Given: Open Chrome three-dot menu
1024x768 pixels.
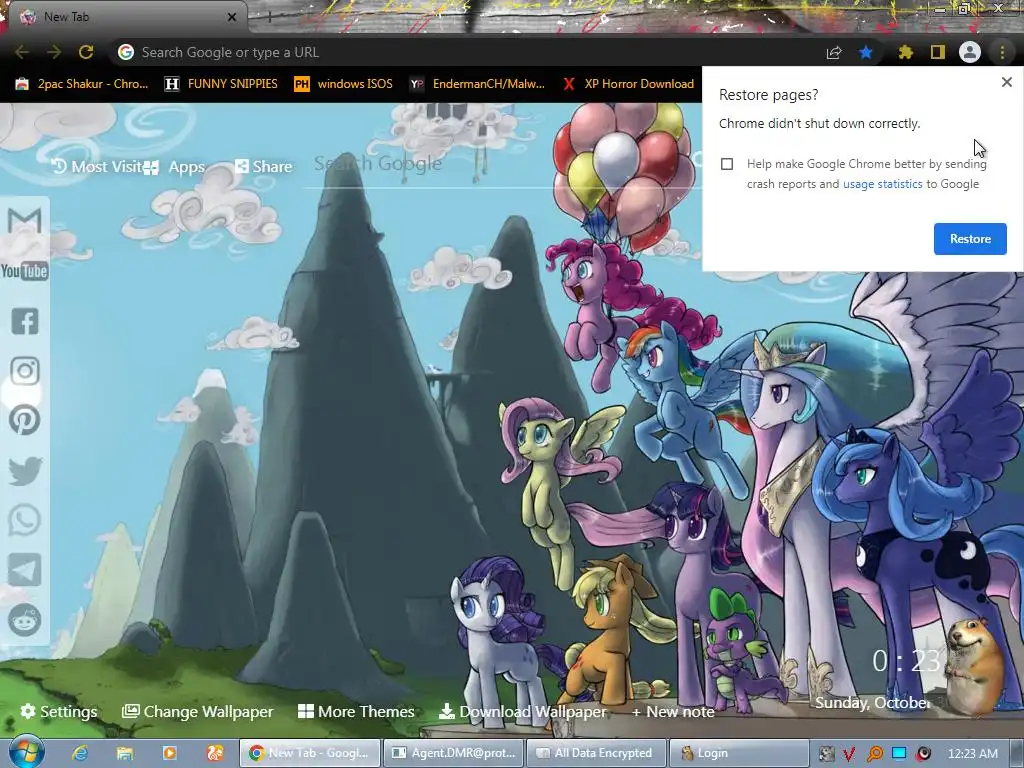Looking at the screenshot, I should click(x=1002, y=52).
